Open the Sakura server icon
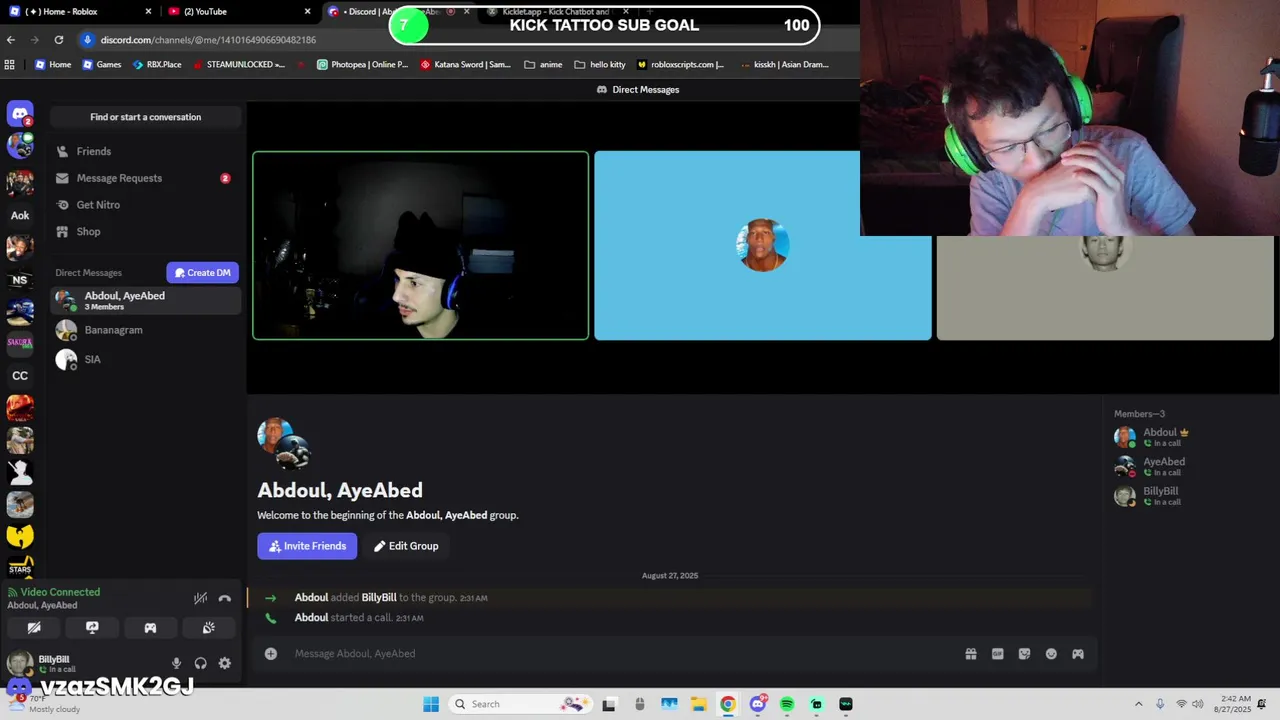Image resolution: width=1280 pixels, height=720 pixels. click(x=20, y=343)
